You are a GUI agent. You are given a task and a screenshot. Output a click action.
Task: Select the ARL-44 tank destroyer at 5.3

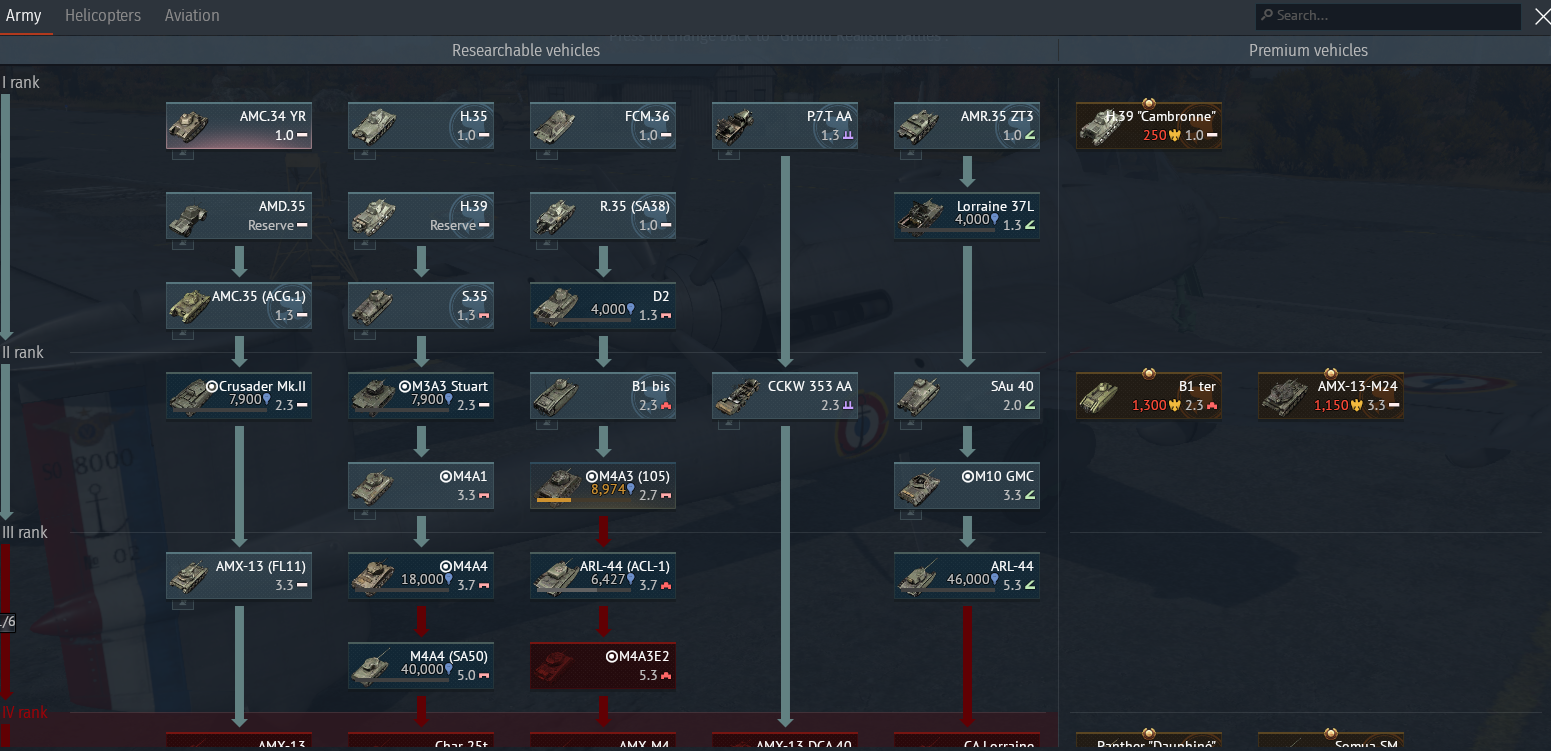tap(967, 576)
